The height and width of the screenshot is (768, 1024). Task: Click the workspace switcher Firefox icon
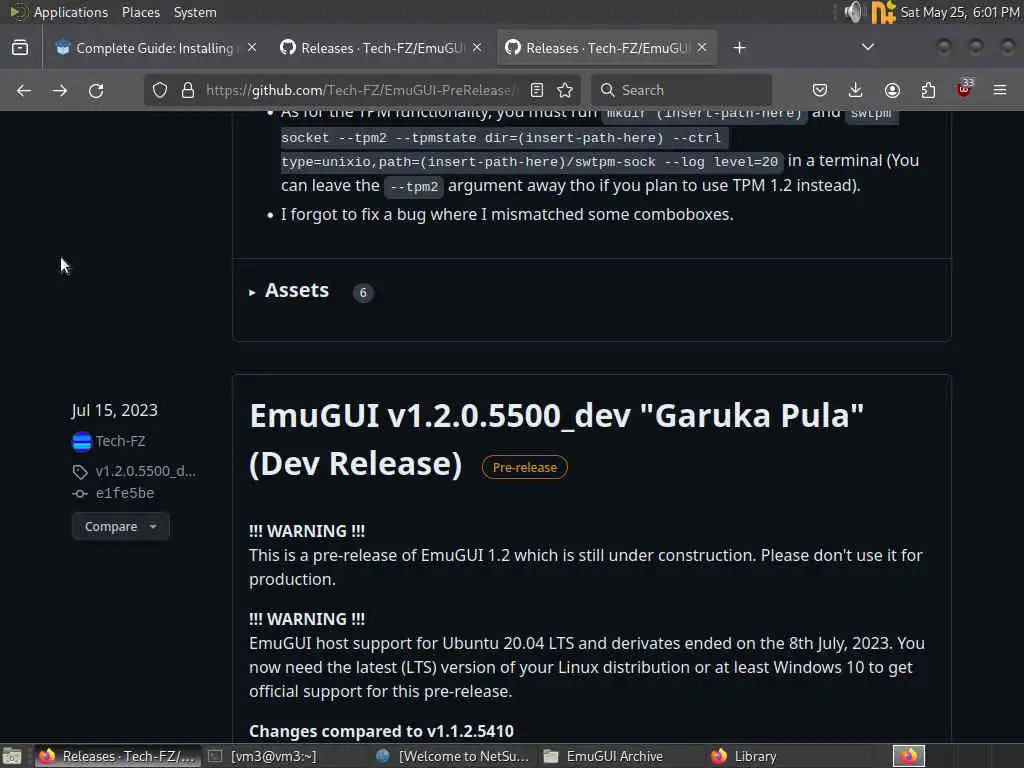point(908,756)
